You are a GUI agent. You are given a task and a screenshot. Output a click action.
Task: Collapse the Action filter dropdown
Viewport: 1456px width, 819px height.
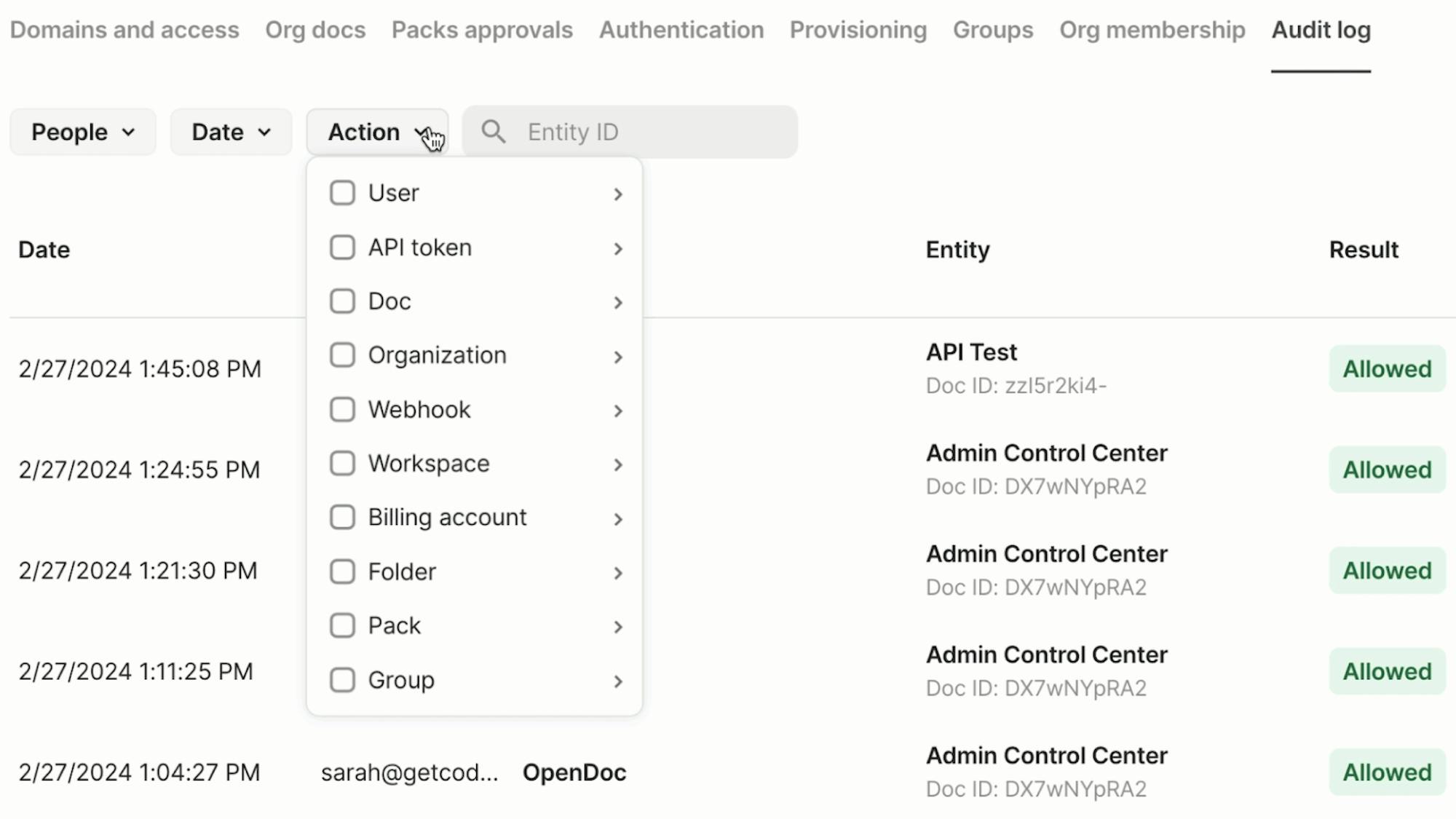point(376,132)
